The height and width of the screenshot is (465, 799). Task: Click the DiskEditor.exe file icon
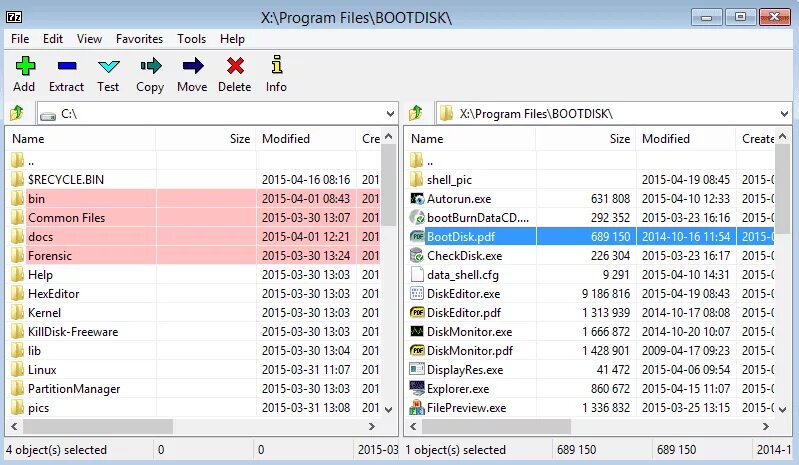[x=417, y=293]
